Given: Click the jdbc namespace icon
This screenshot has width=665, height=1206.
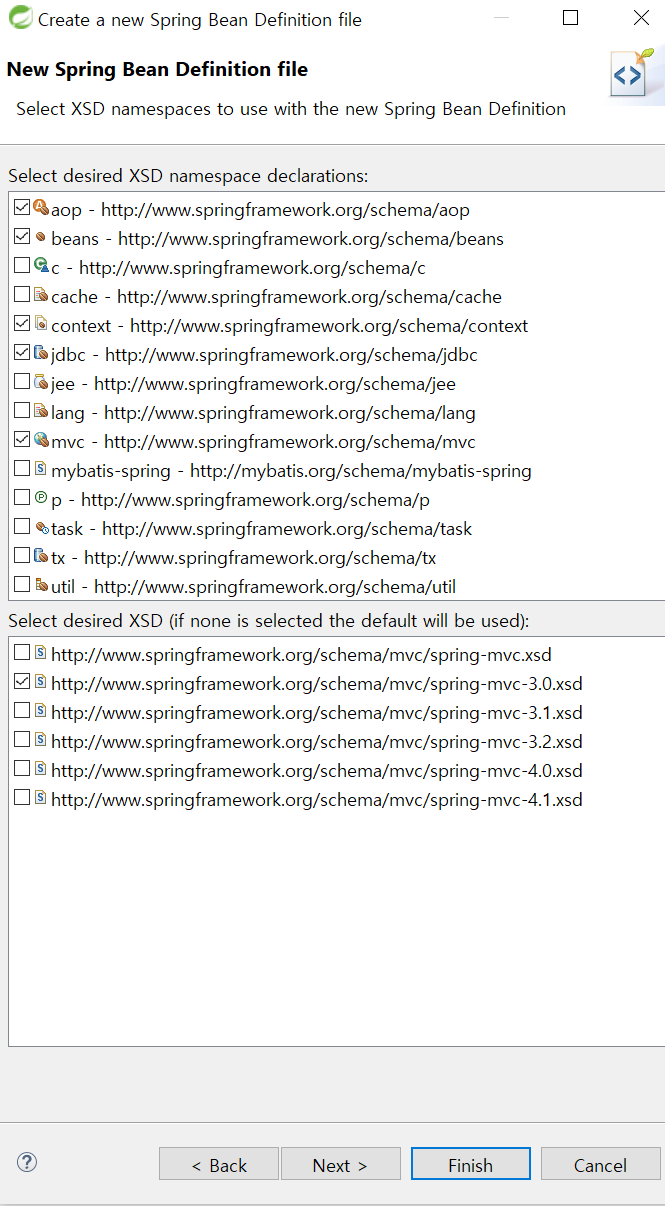Looking at the screenshot, I should pos(41,354).
